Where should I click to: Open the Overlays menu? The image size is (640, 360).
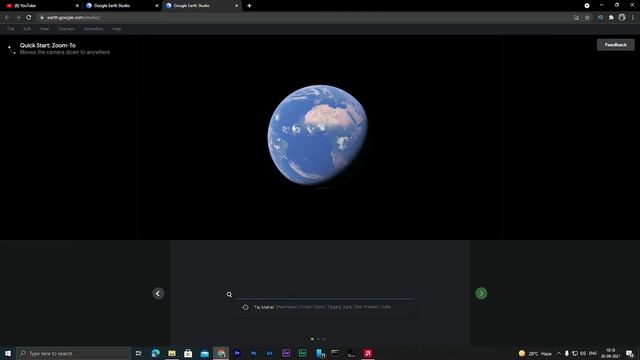pos(66,29)
